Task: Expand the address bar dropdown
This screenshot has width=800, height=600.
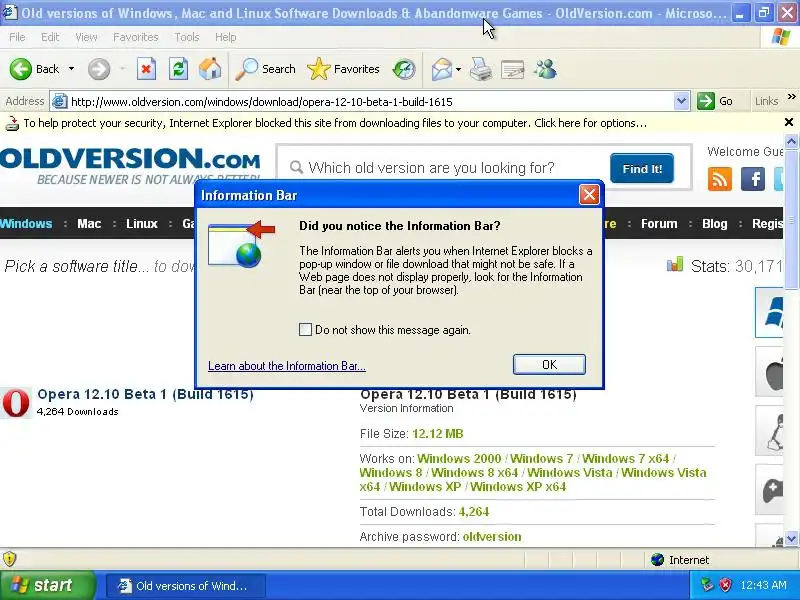Action: 681,101
